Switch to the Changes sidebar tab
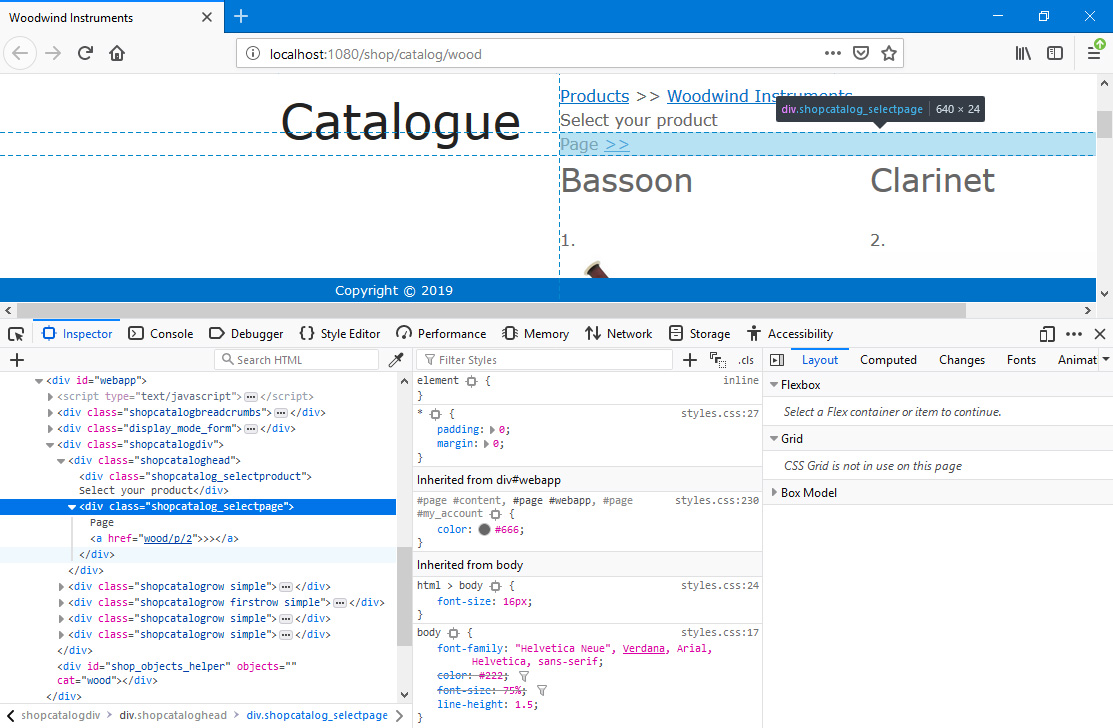 click(962, 360)
